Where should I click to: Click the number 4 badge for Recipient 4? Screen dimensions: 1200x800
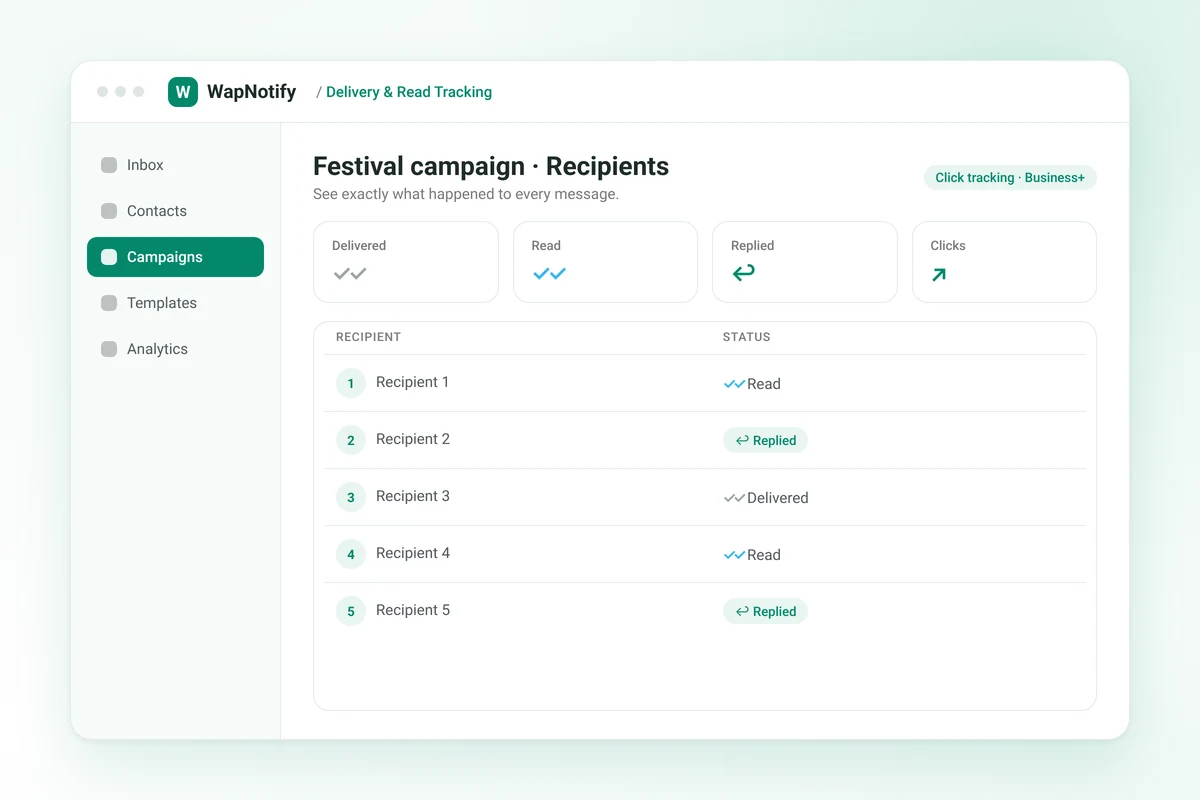pos(351,554)
